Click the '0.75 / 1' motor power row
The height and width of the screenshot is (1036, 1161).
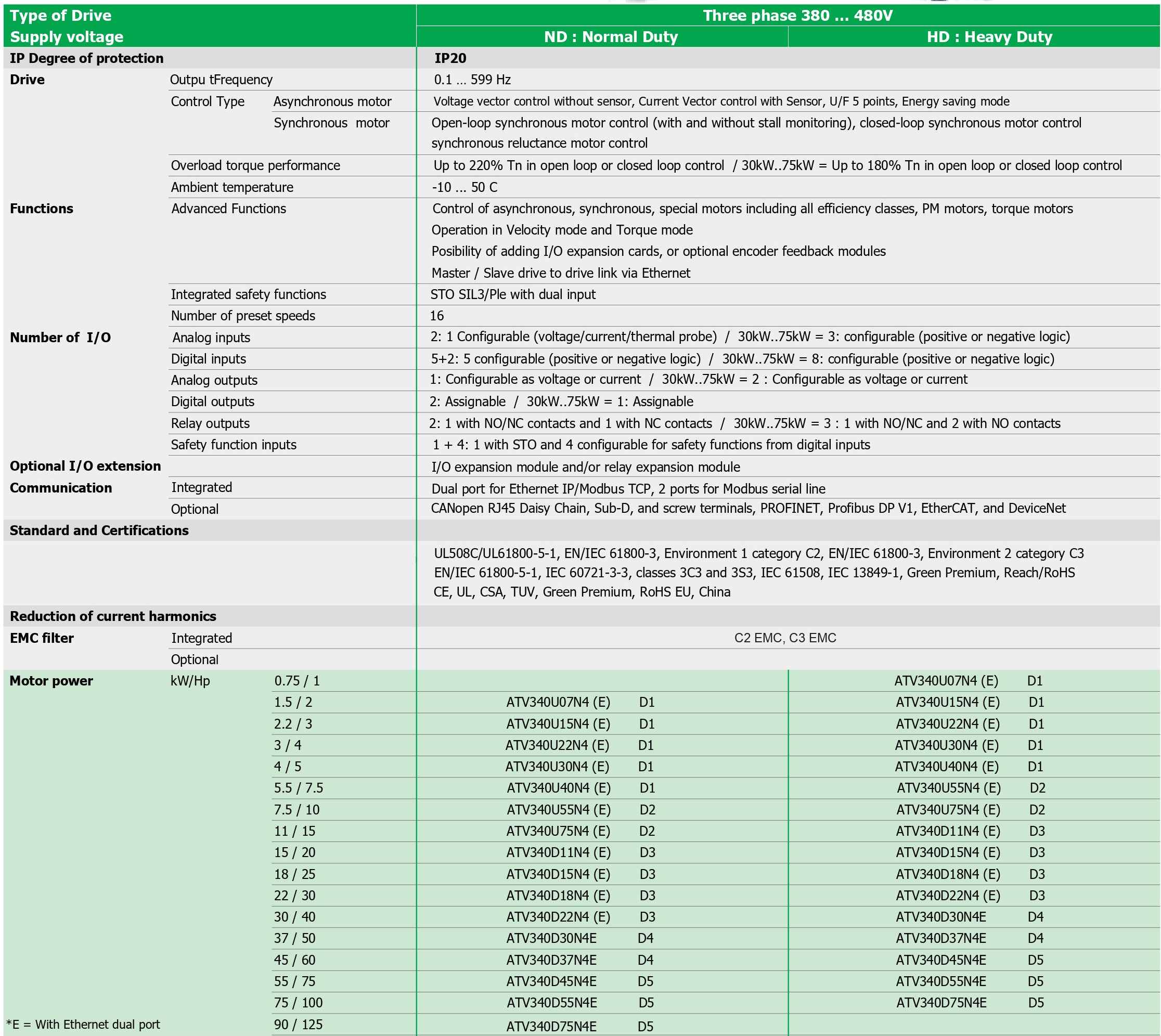coord(296,681)
